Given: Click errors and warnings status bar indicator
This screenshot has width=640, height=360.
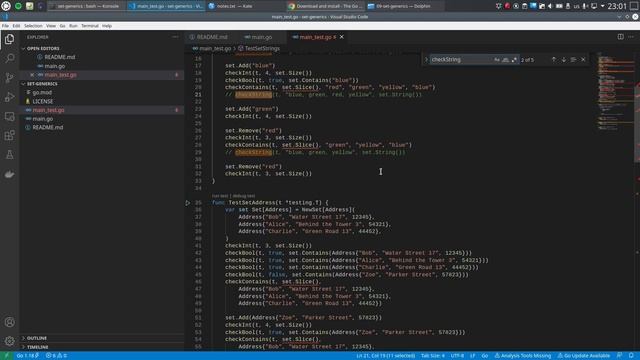Looking at the screenshot, I should 56,356.
